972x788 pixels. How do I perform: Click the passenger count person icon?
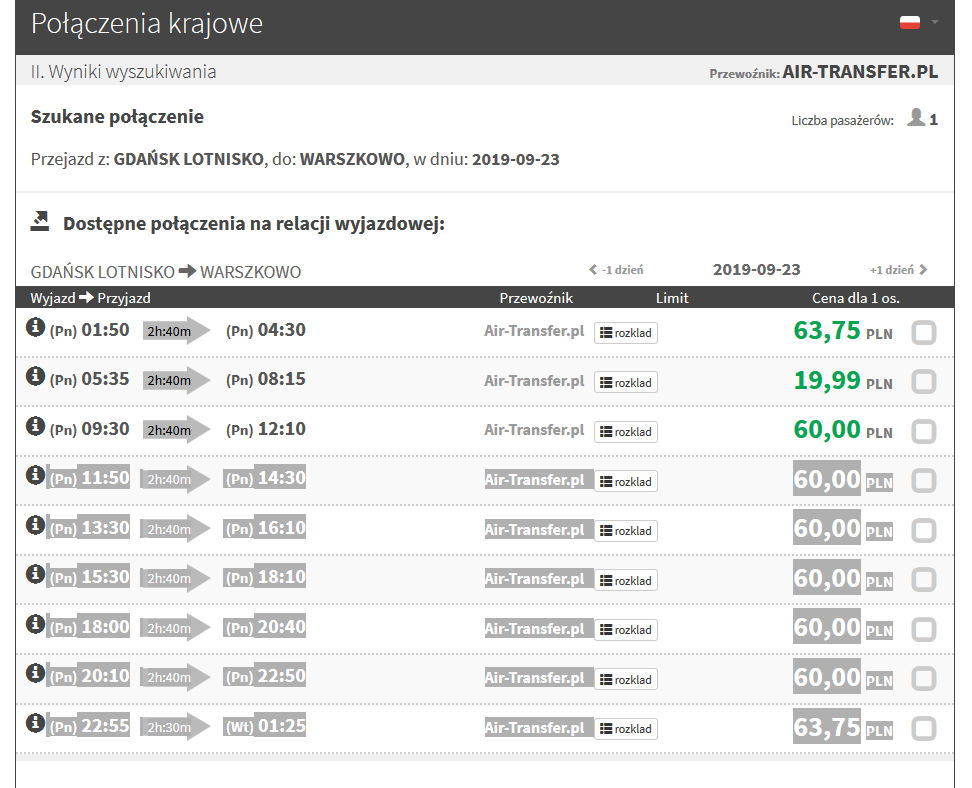pos(916,117)
